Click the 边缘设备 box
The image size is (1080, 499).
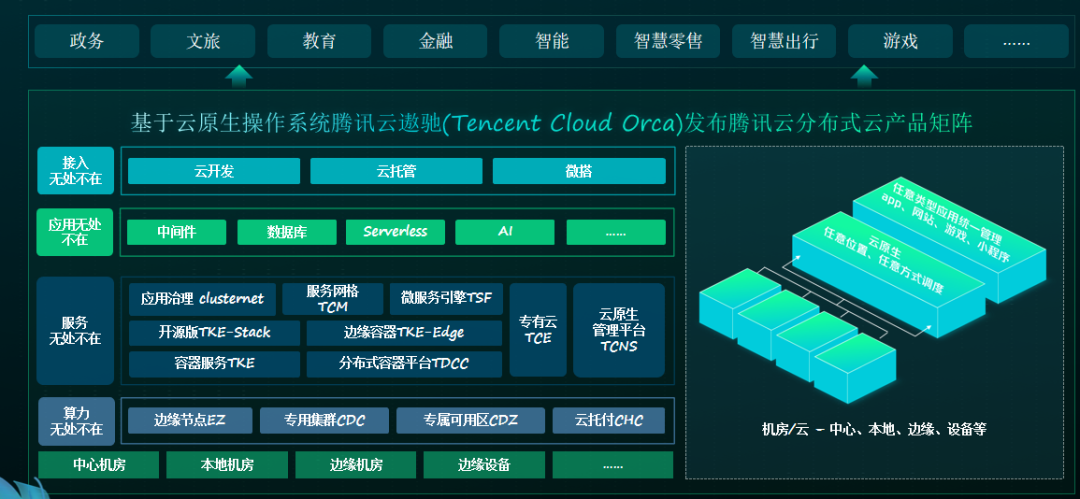pyautogui.click(x=484, y=465)
